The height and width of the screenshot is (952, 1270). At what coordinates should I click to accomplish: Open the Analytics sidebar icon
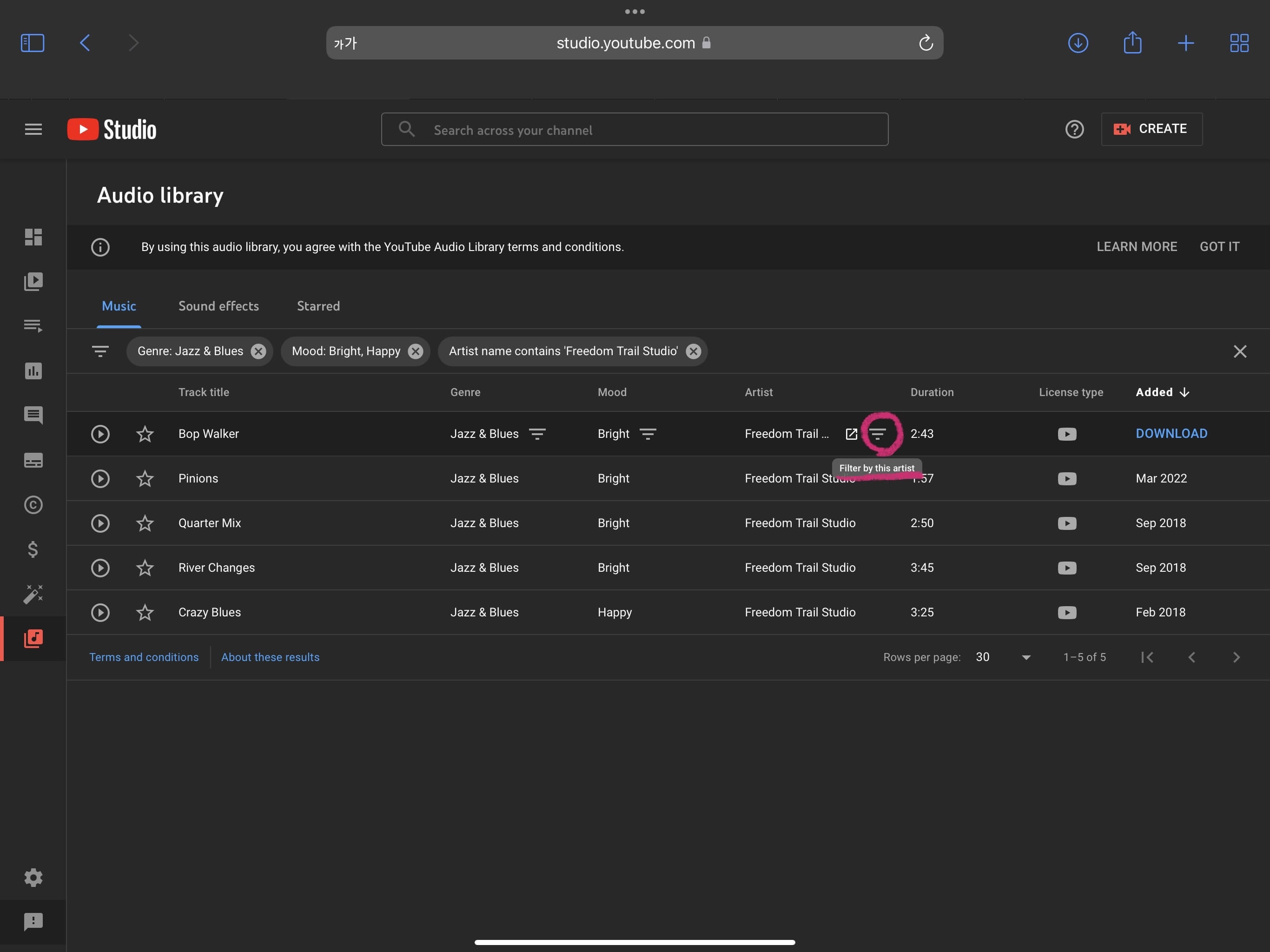pos(33,371)
